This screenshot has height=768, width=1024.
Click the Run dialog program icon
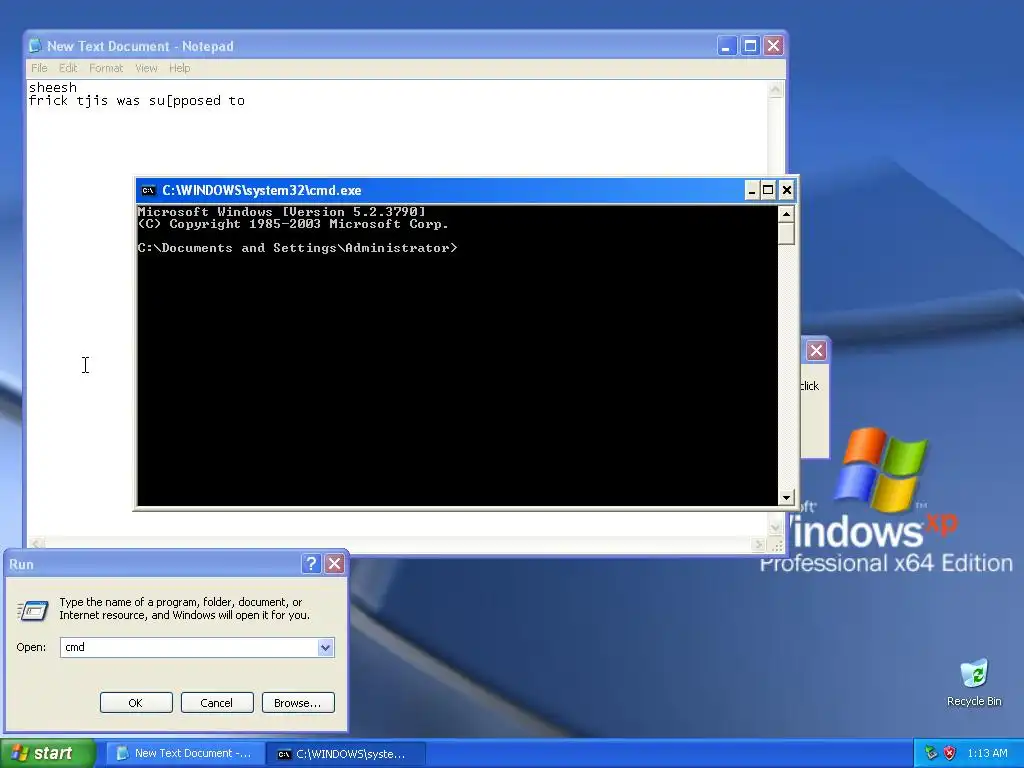pos(33,611)
